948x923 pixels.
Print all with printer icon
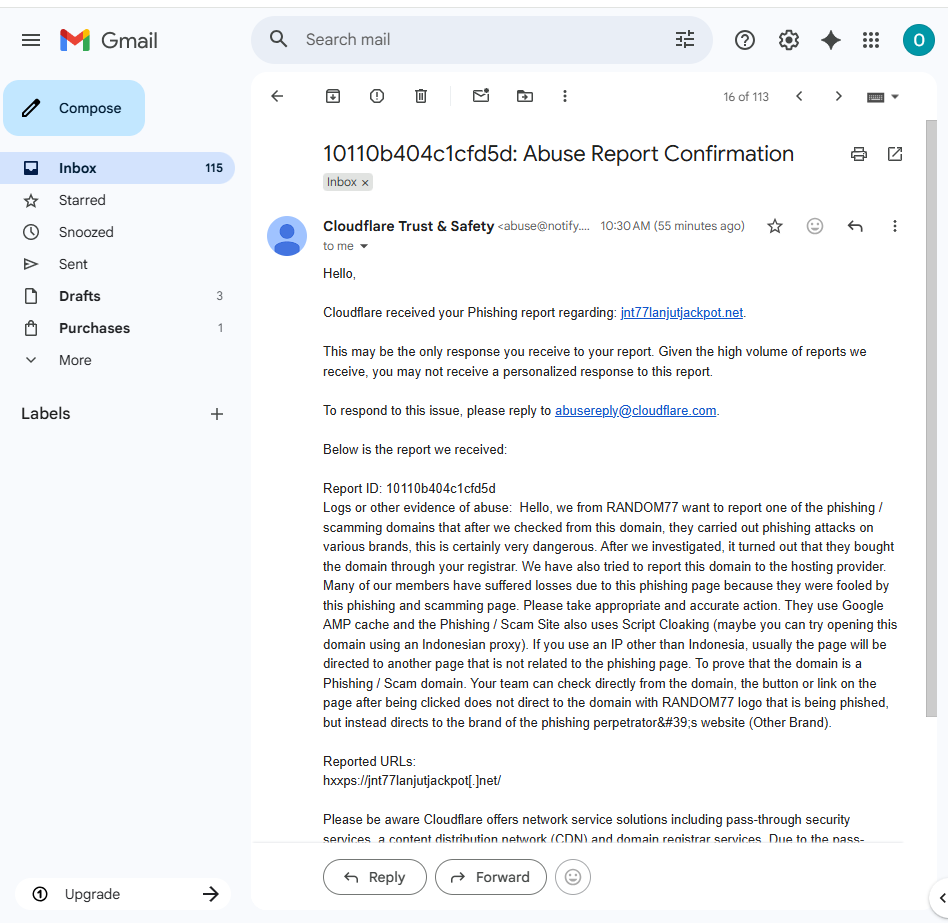pos(859,154)
